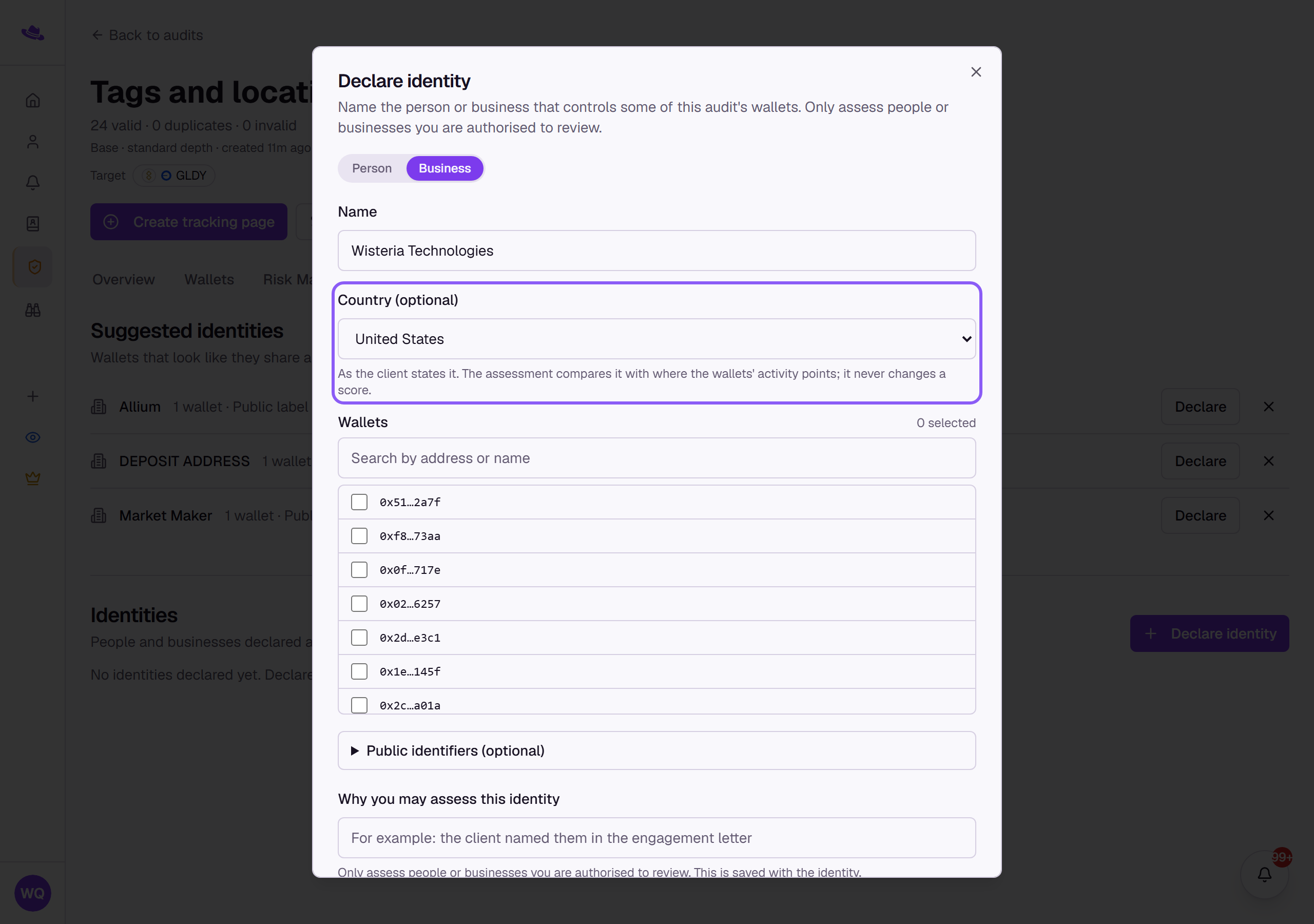1314x924 pixels.
Task: Close the Declare identity dialog
Action: (976, 72)
